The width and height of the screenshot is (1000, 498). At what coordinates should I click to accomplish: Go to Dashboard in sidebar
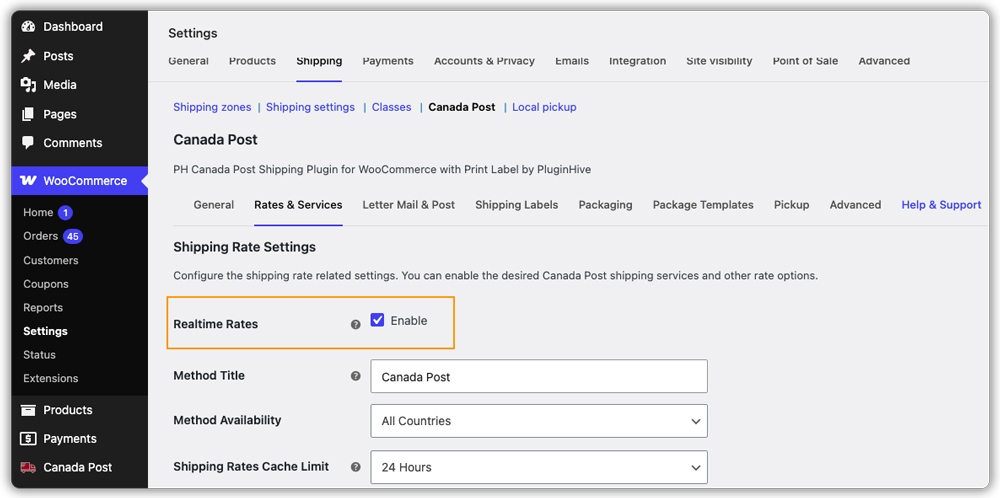tap(73, 27)
